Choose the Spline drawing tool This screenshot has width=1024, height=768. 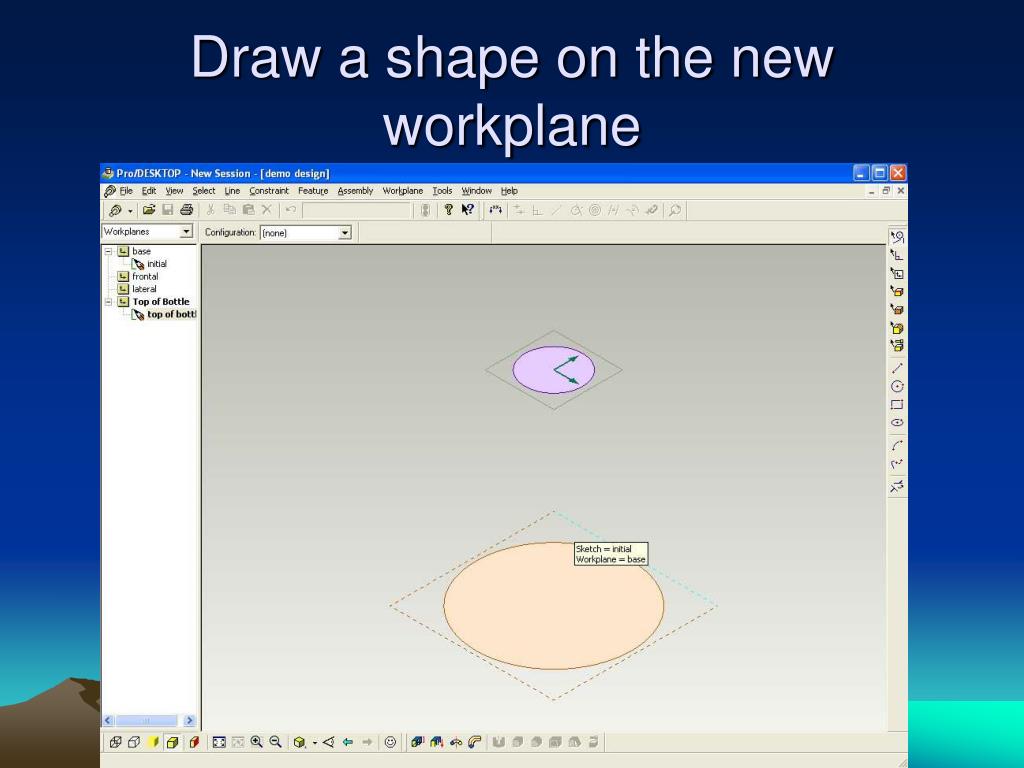[897, 464]
